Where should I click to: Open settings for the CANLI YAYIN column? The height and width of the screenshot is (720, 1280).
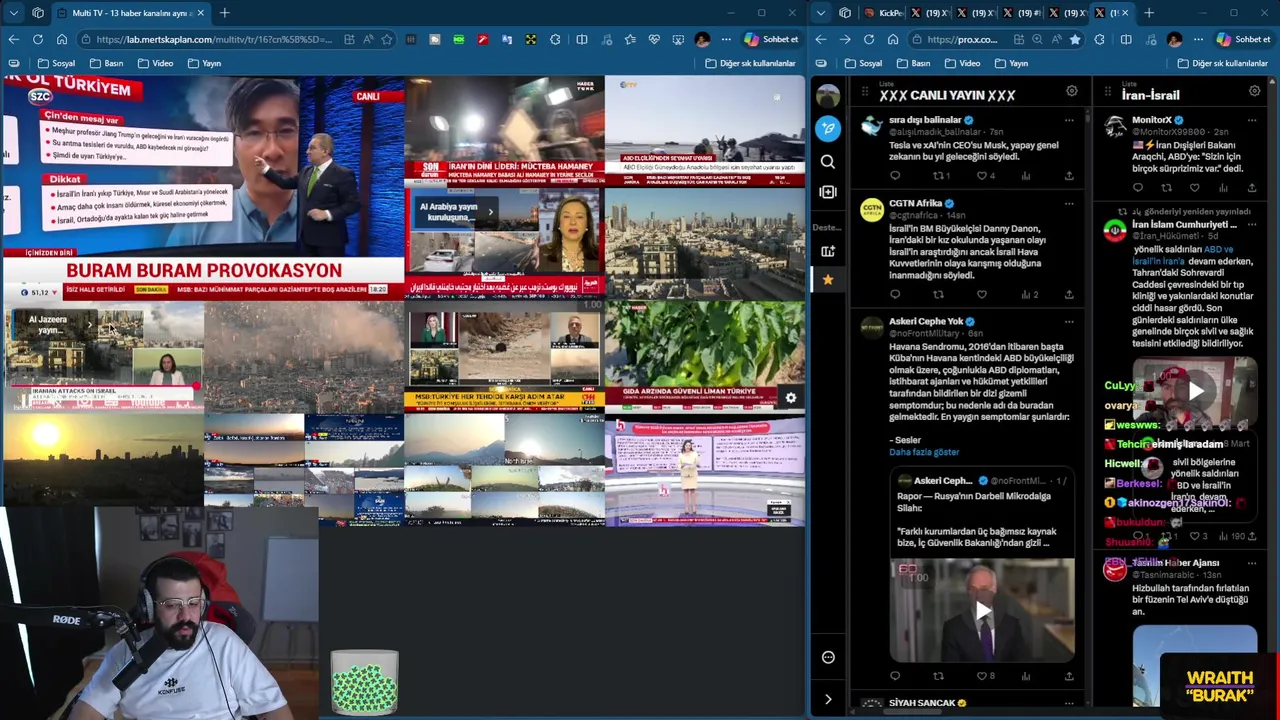tap(1071, 92)
